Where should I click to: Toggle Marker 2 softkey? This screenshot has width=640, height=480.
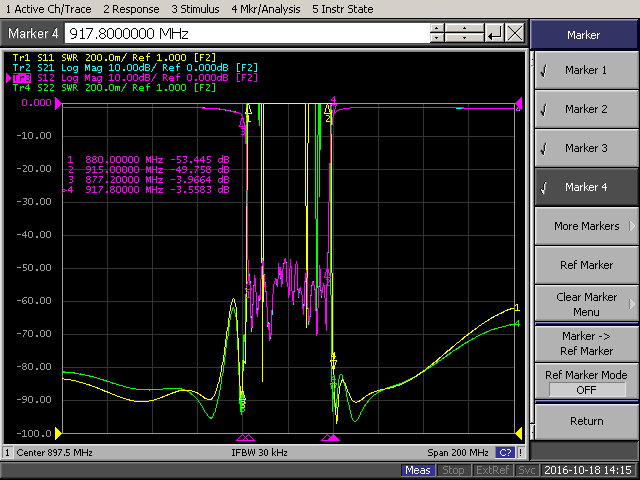click(585, 110)
